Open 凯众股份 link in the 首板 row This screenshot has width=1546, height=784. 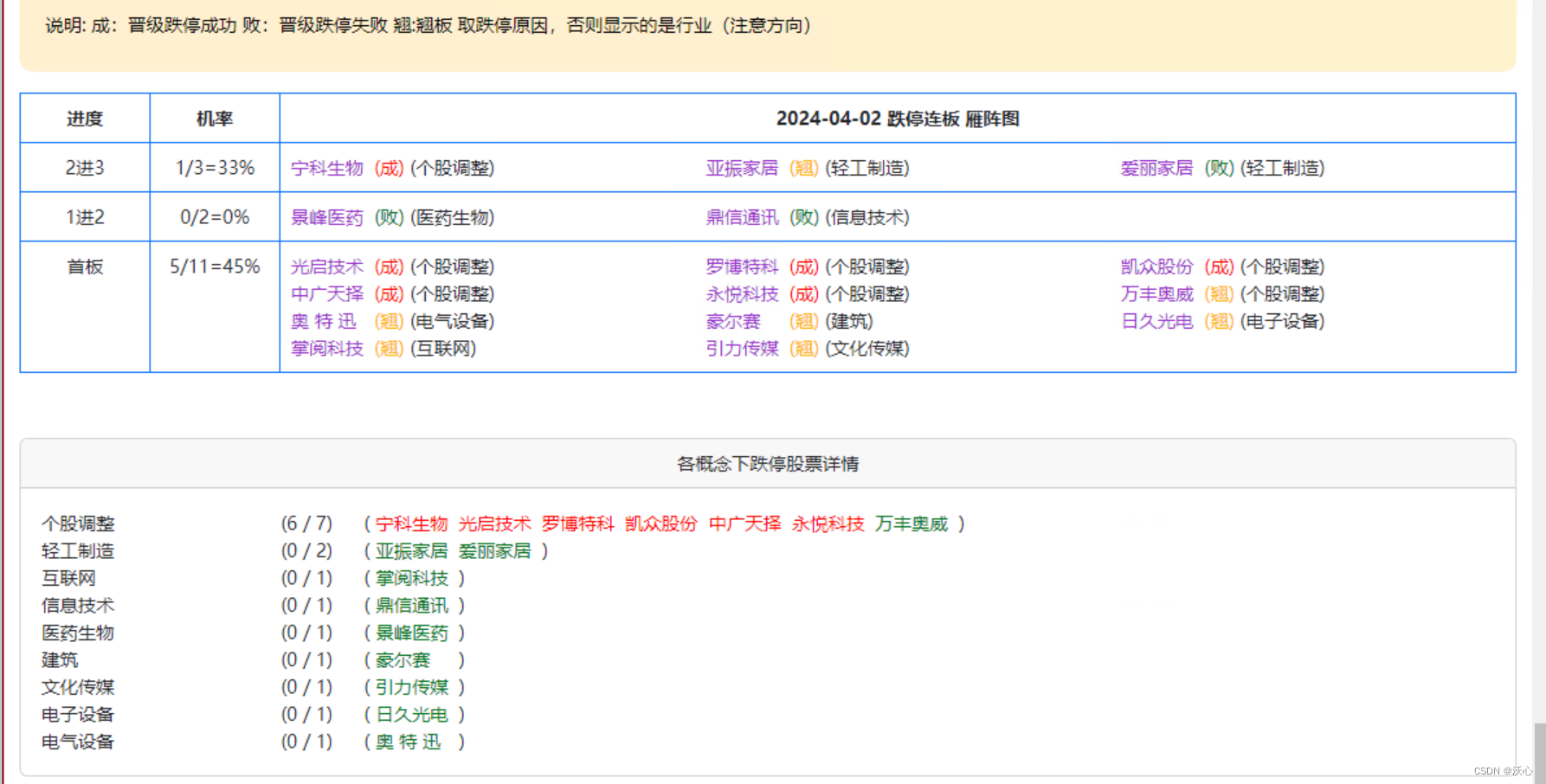pyautogui.click(x=1156, y=267)
